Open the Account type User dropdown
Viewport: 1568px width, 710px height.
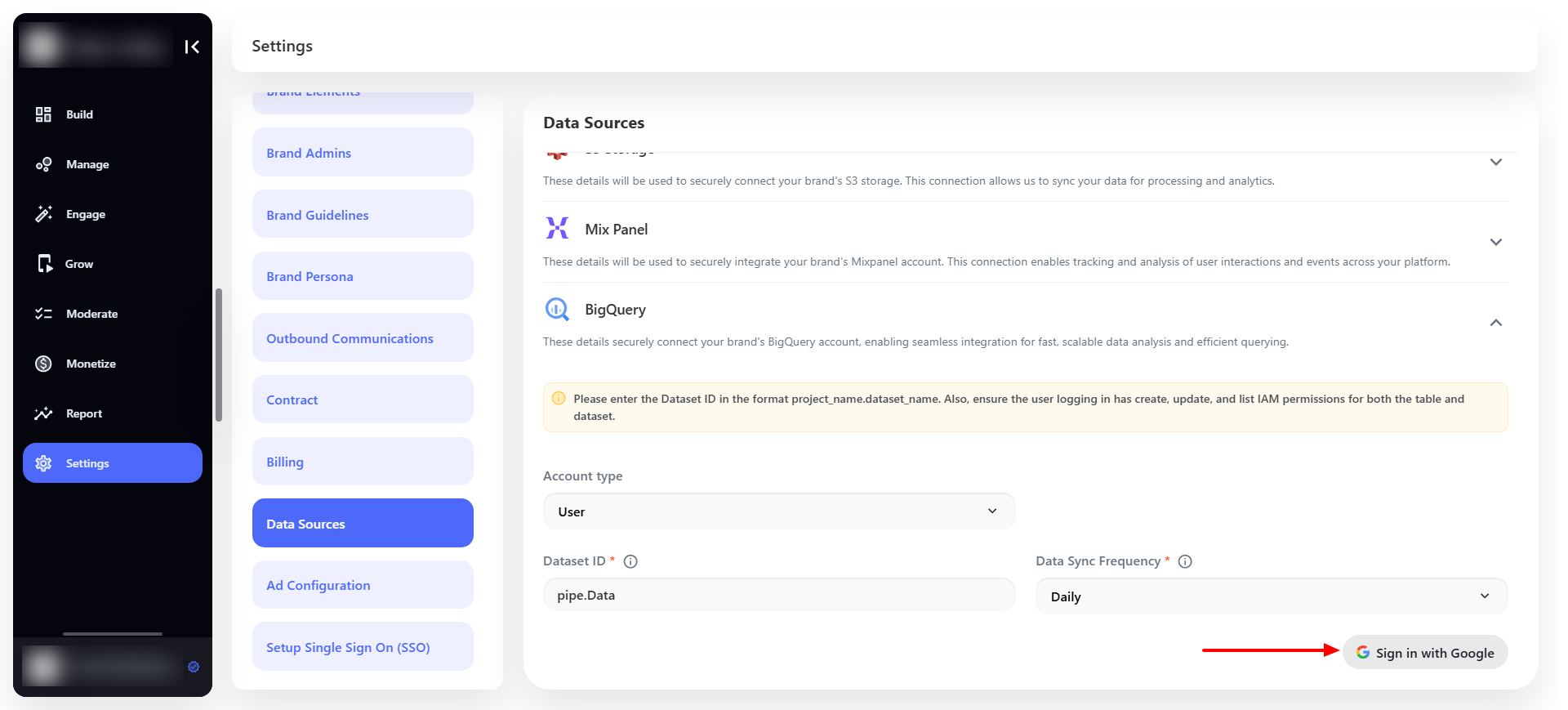tap(779, 511)
